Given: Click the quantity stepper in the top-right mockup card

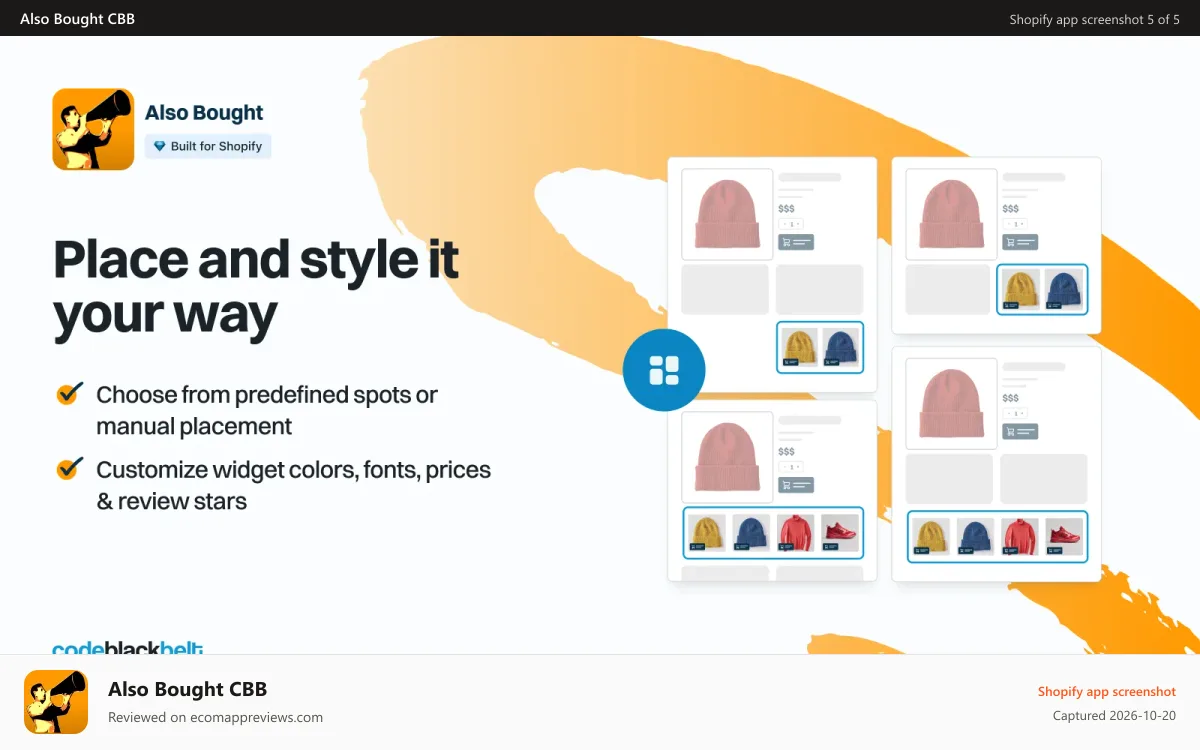Looking at the screenshot, I should pyautogui.click(x=1014, y=224).
